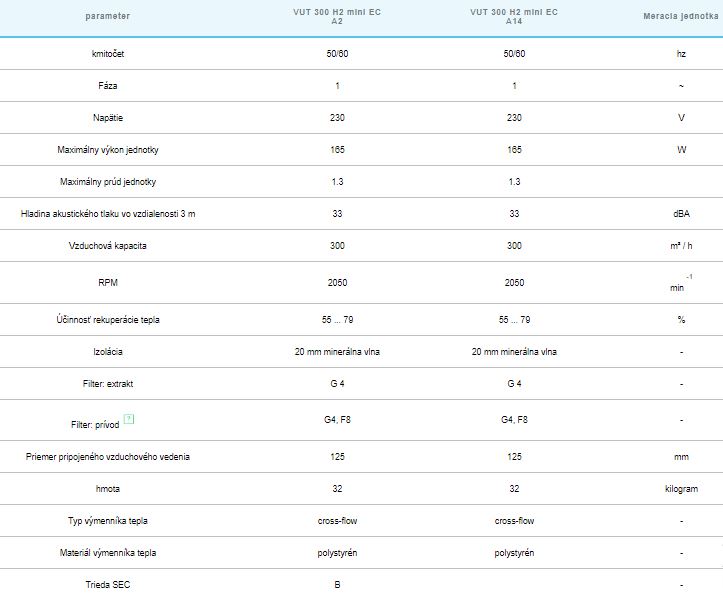Click 'Priemer pripojeného vzduchového vedenia' label
The image size is (723, 599).
click(107, 457)
